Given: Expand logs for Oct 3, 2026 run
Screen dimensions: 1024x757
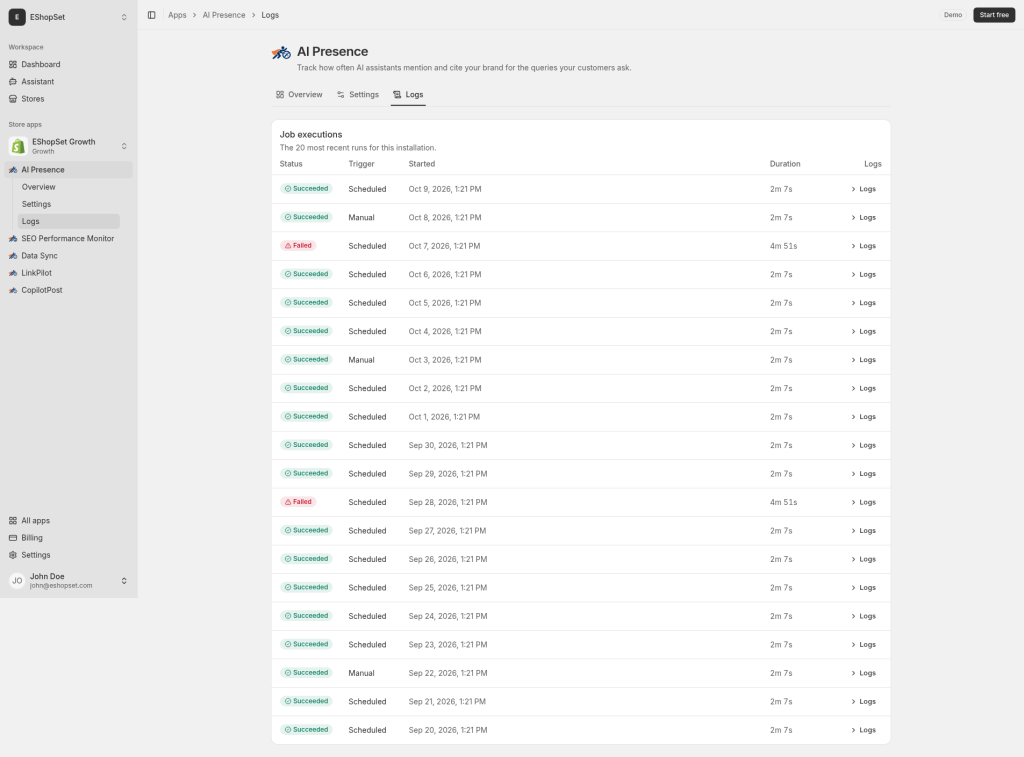Looking at the screenshot, I should pyautogui.click(x=863, y=360).
